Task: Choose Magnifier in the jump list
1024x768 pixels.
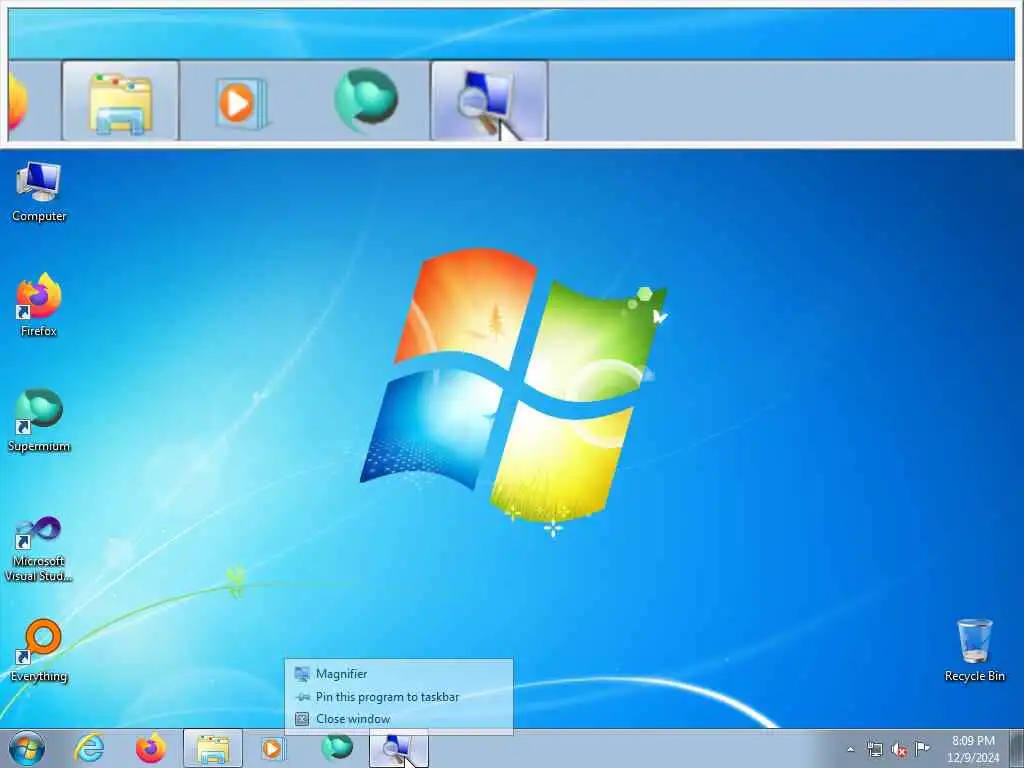Action: tap(398, 673)
